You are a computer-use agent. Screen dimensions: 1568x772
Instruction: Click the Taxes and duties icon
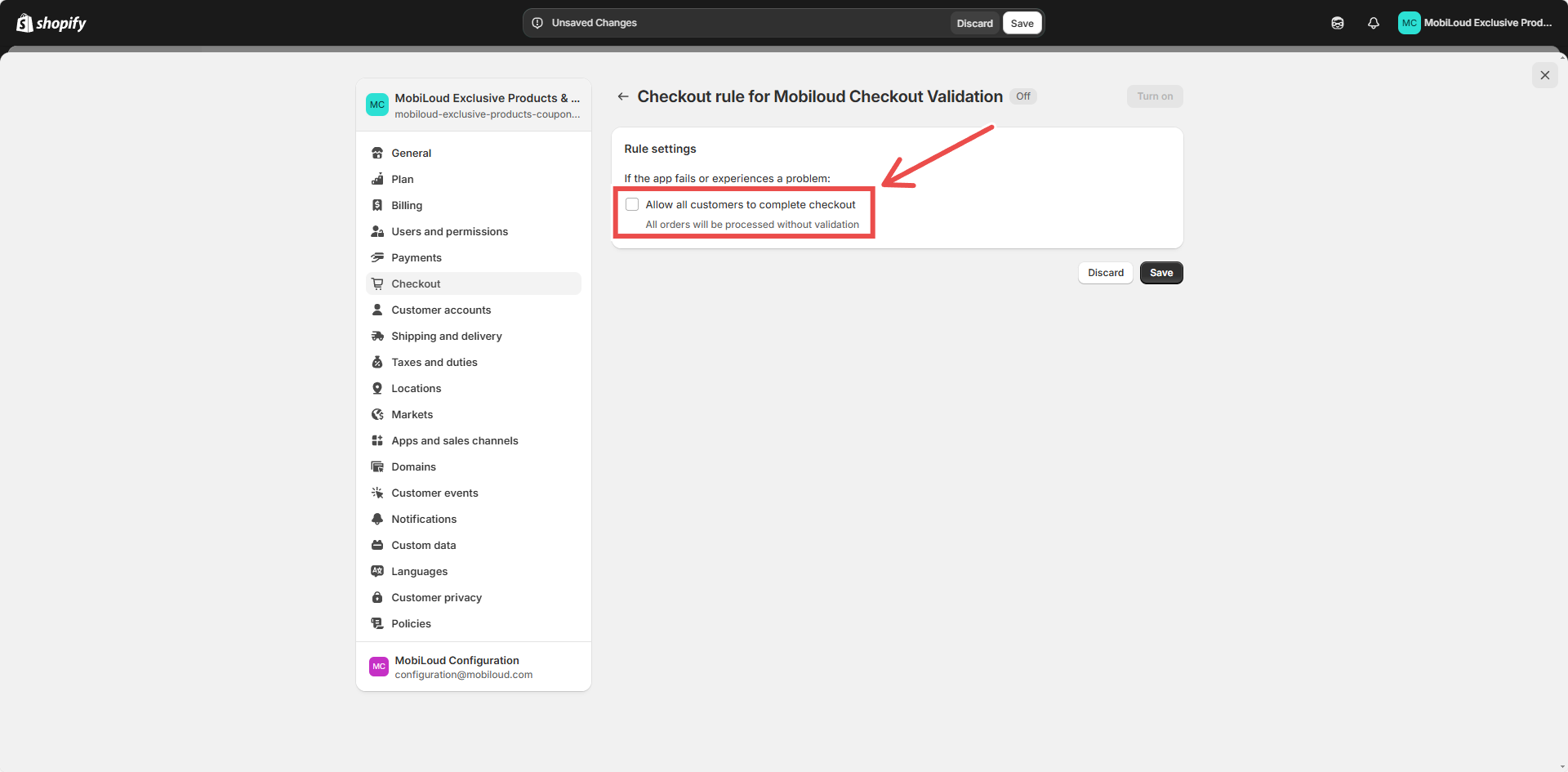click(x=377, y=362)
